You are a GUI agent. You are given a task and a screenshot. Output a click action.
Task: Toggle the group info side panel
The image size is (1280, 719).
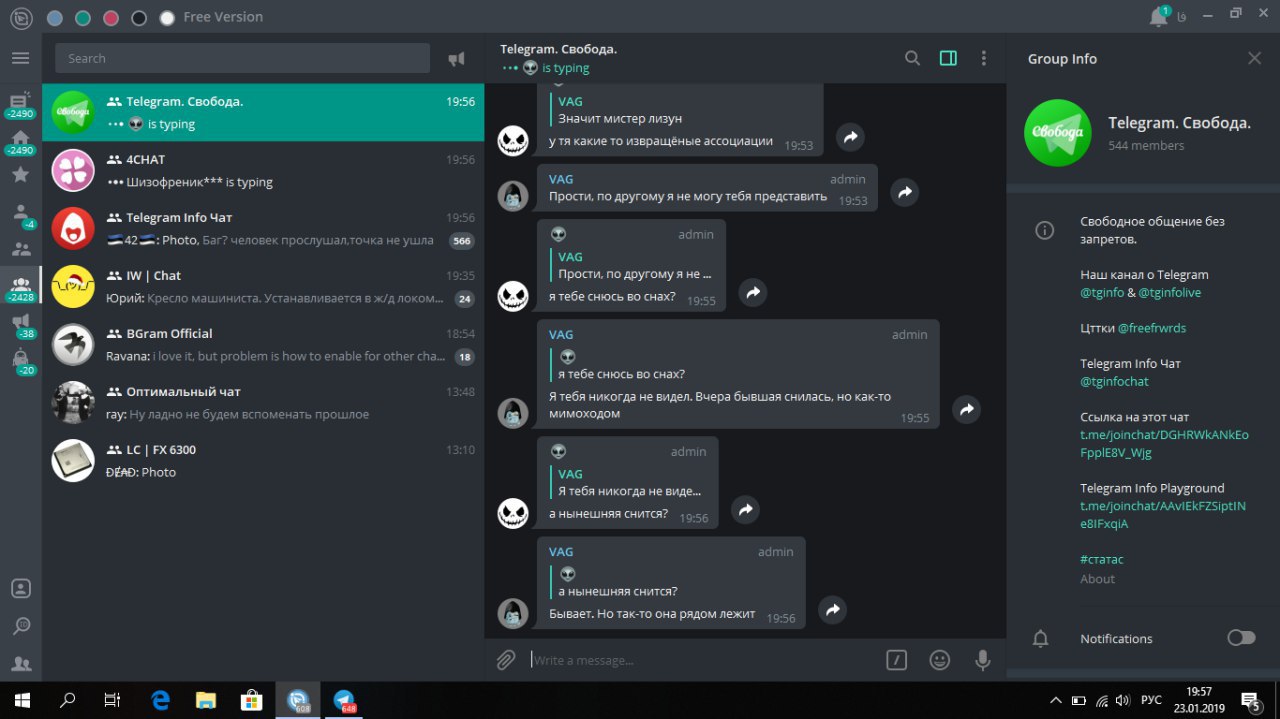point(948,58)
